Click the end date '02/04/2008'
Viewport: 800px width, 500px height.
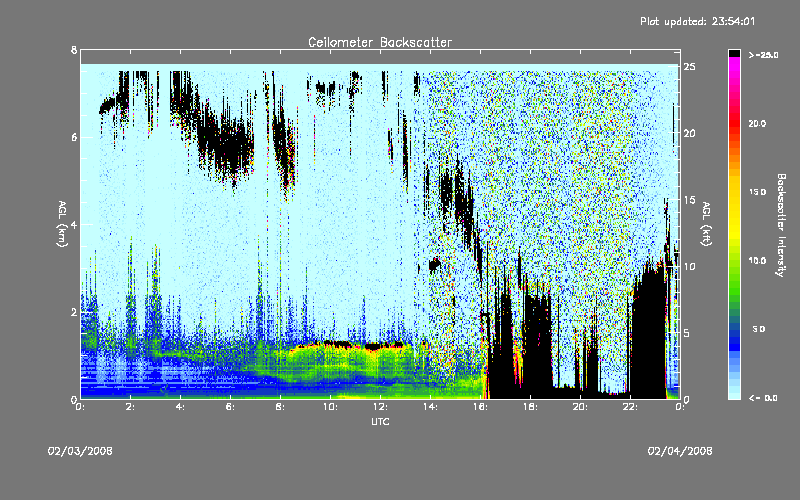pyautogui.click(x=680, y=451)
